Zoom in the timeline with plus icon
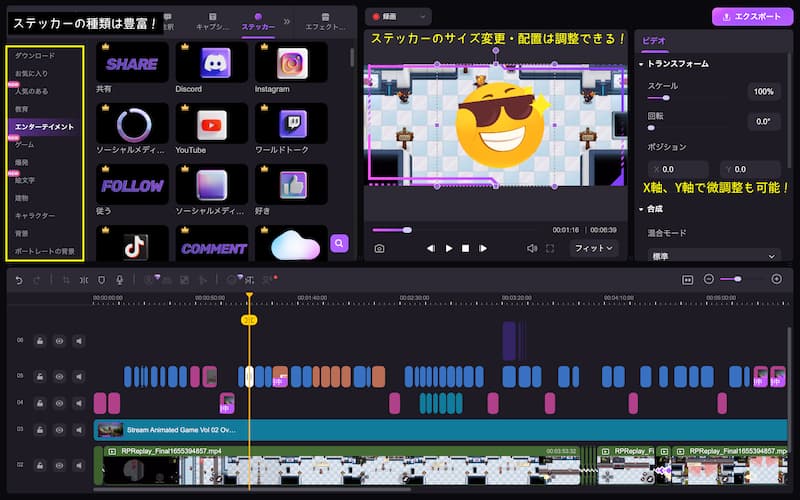Viewport: 800px width, 500px height. [x=777, y=279]
